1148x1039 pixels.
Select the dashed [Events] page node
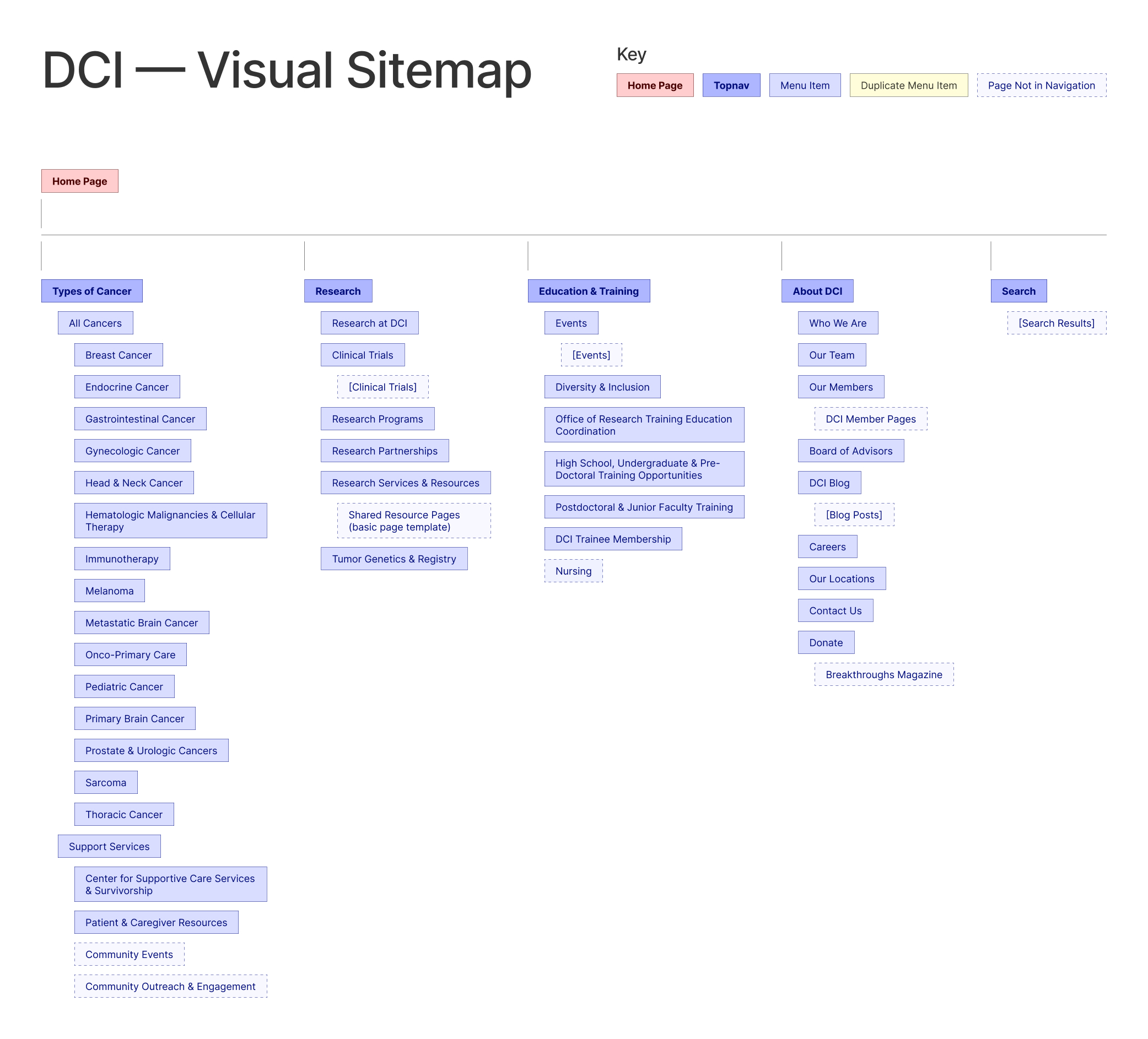pos(591,355)
